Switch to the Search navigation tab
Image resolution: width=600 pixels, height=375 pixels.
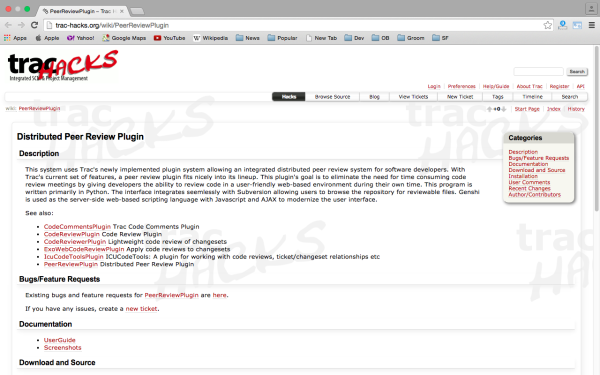(570, 97)
